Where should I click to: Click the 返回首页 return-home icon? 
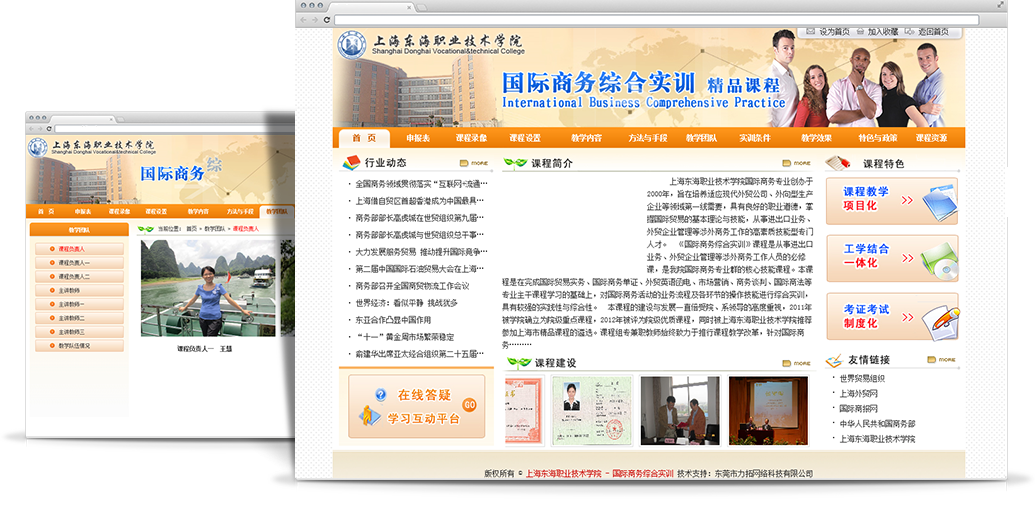907,32
